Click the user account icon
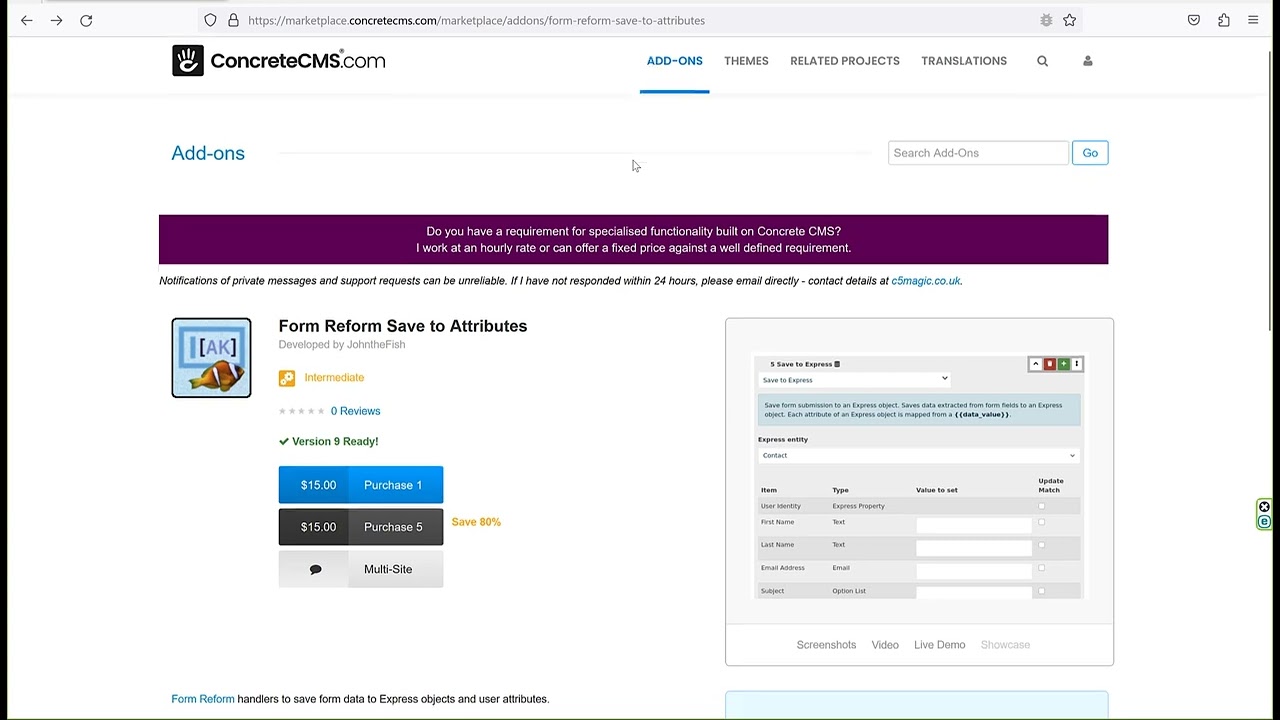 1088,61
